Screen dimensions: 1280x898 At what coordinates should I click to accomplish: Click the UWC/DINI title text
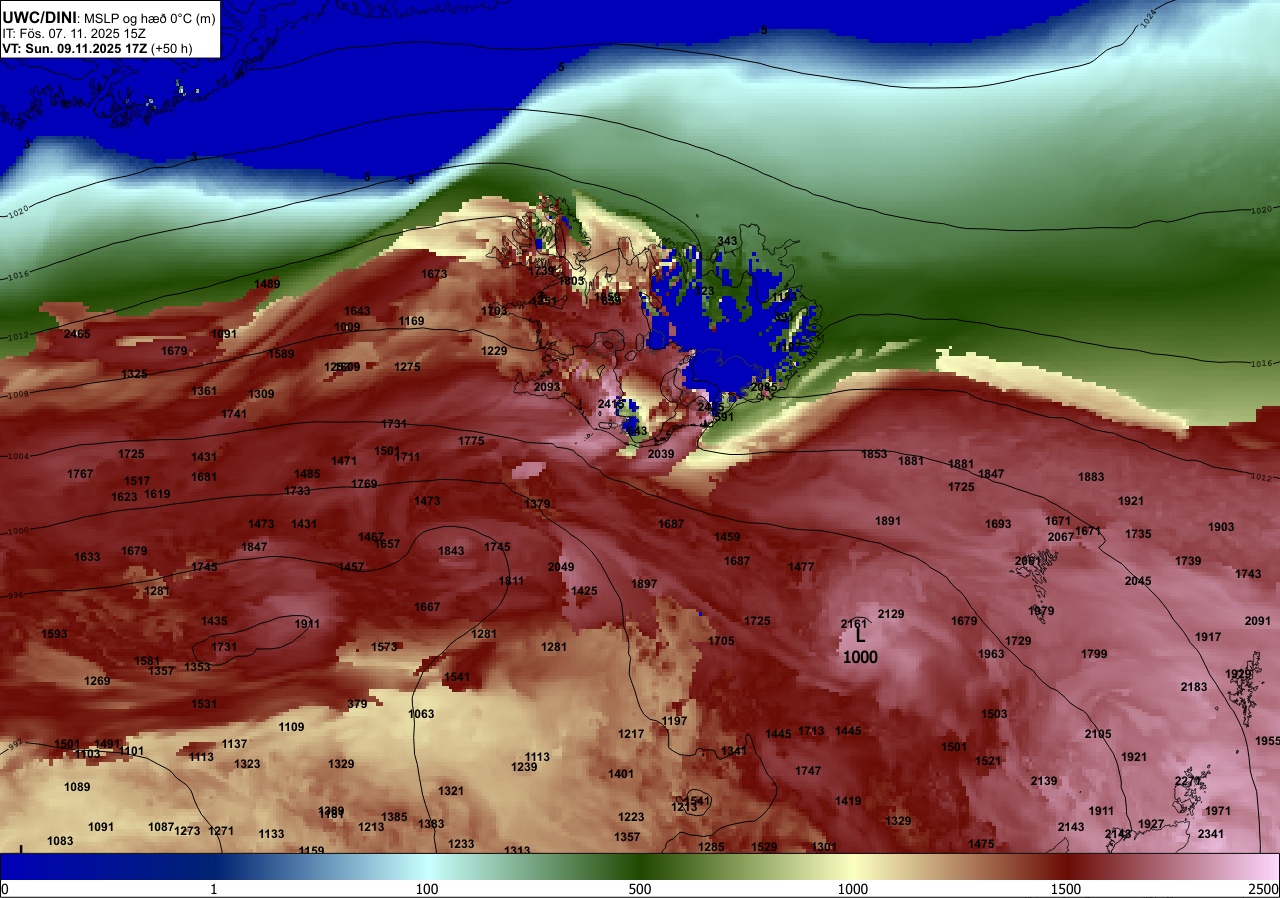click(x=39, y=18)
